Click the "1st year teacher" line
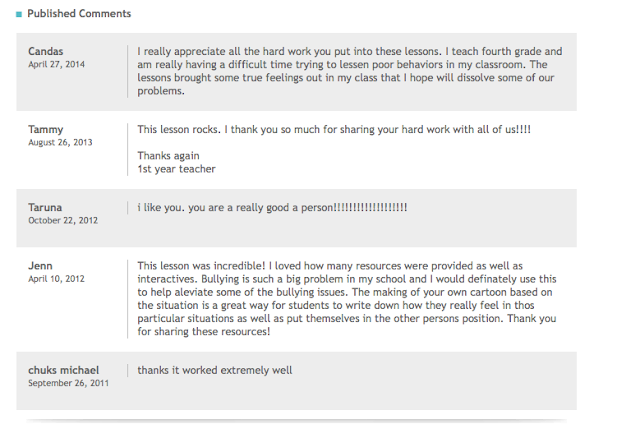 point(176,169)
